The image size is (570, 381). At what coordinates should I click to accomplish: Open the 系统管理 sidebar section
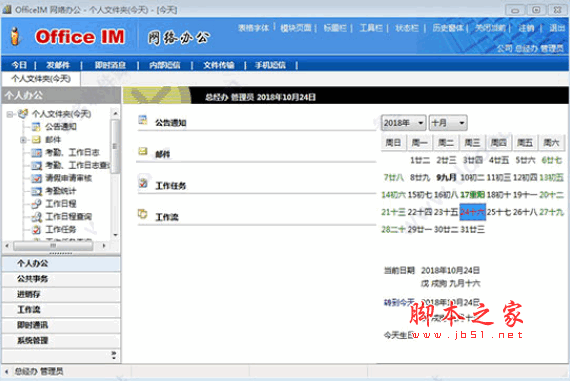coord(61,341)
